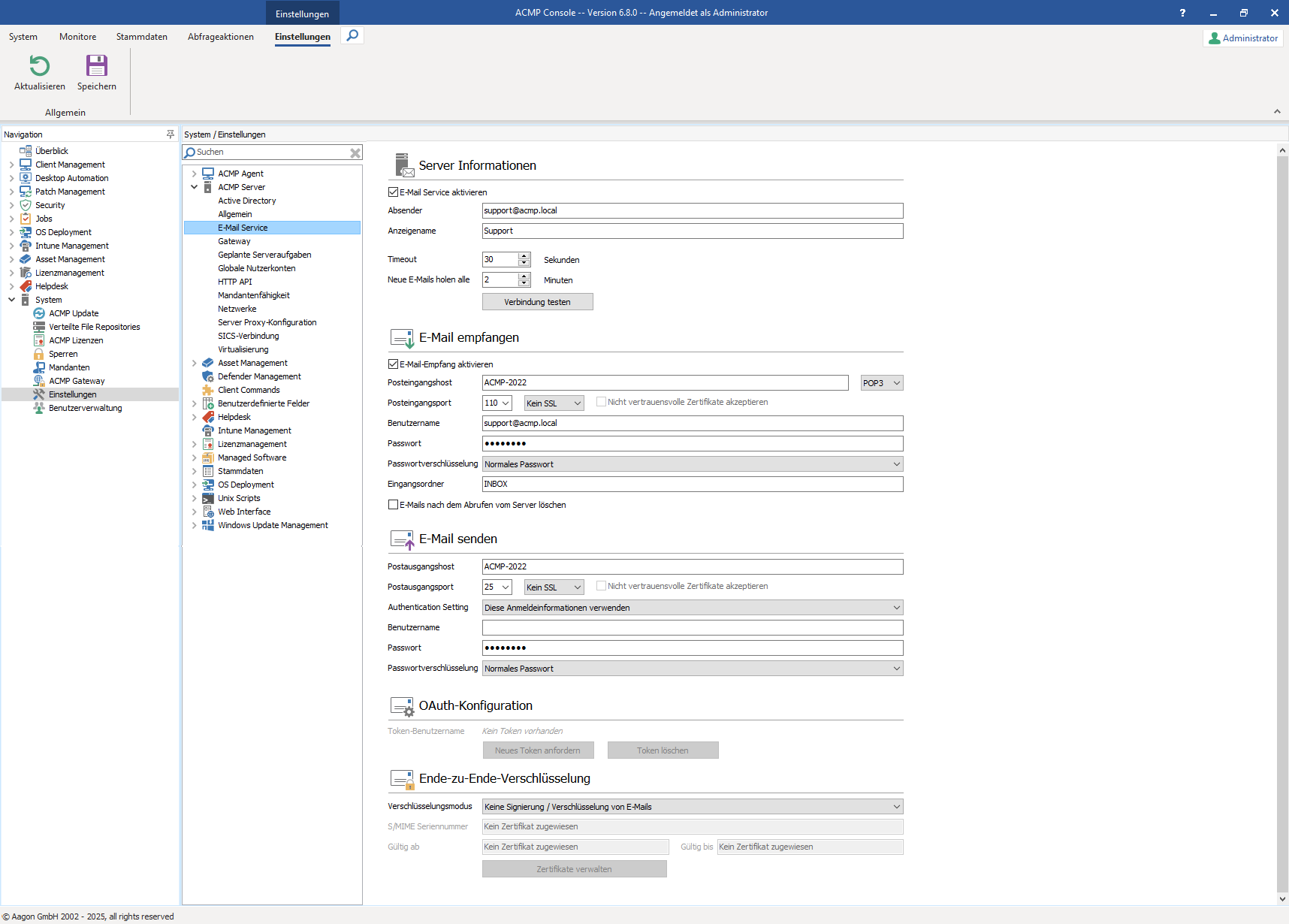Image resolution: width=1289 pixels, height=924 pixels.
Task: Select the ACMP Gateway globe icon
Action: click(39, 381)
